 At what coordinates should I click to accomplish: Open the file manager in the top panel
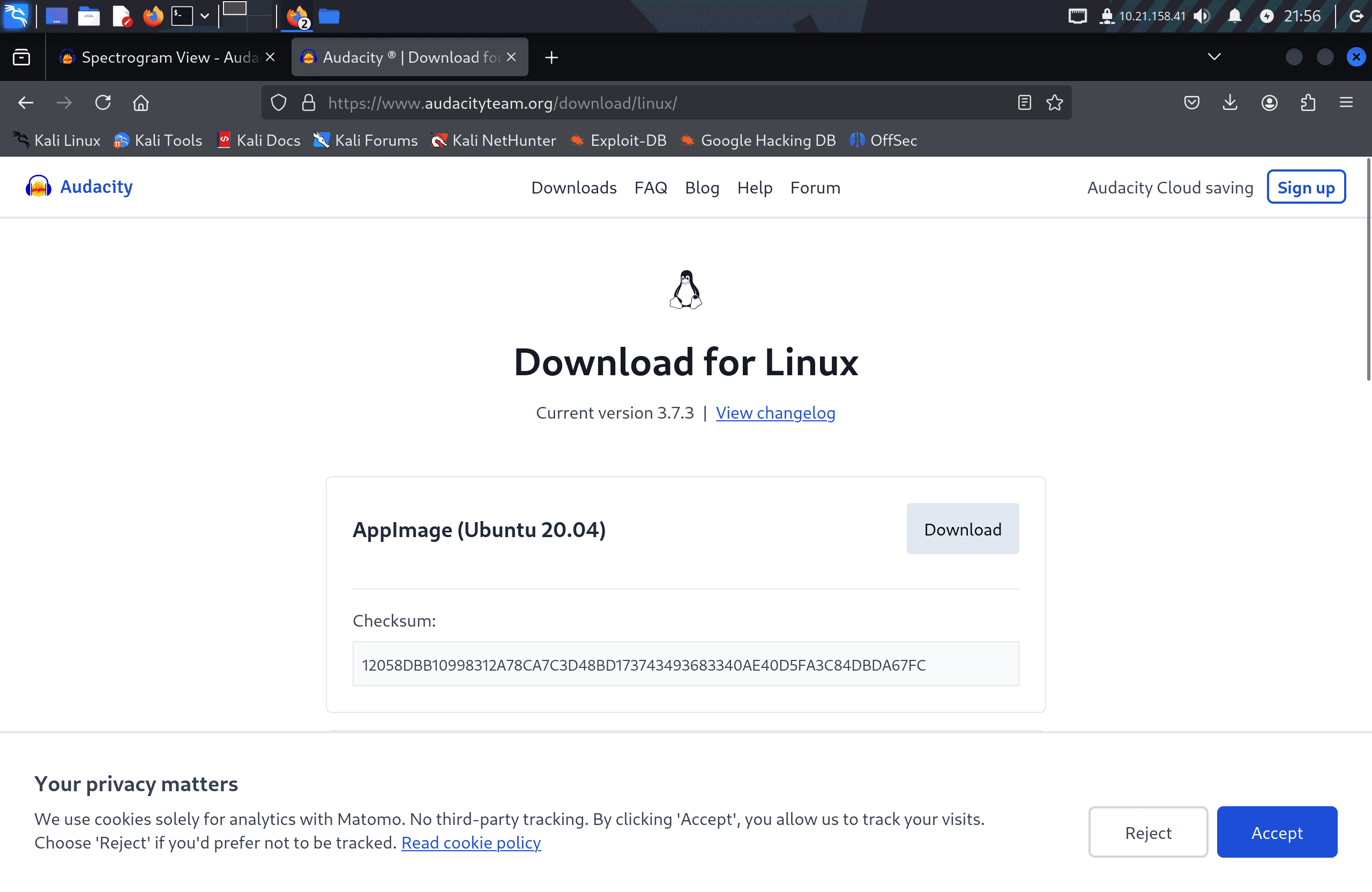[89, 16]
